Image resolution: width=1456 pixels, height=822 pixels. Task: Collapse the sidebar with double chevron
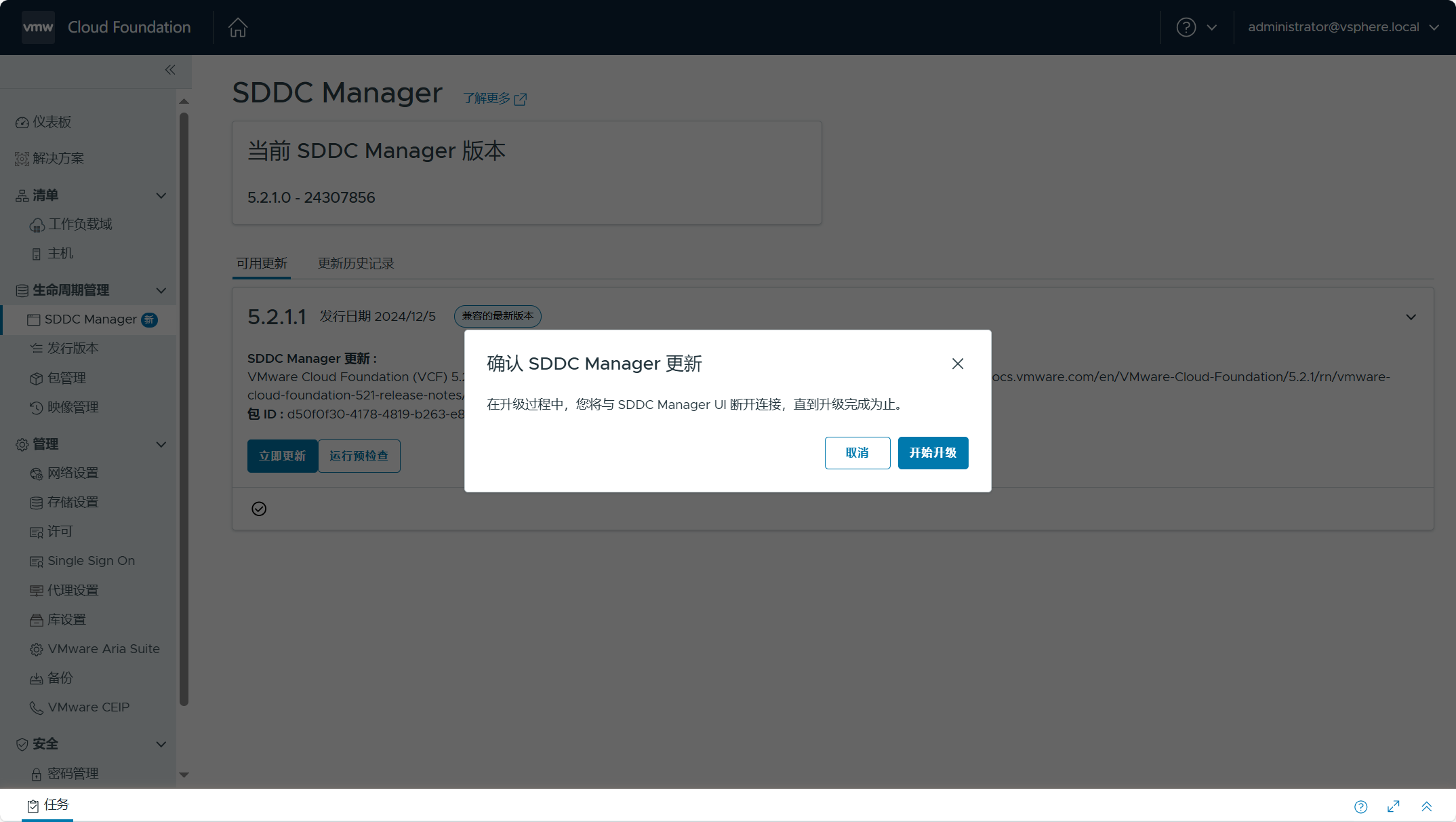tap(170, 70)
